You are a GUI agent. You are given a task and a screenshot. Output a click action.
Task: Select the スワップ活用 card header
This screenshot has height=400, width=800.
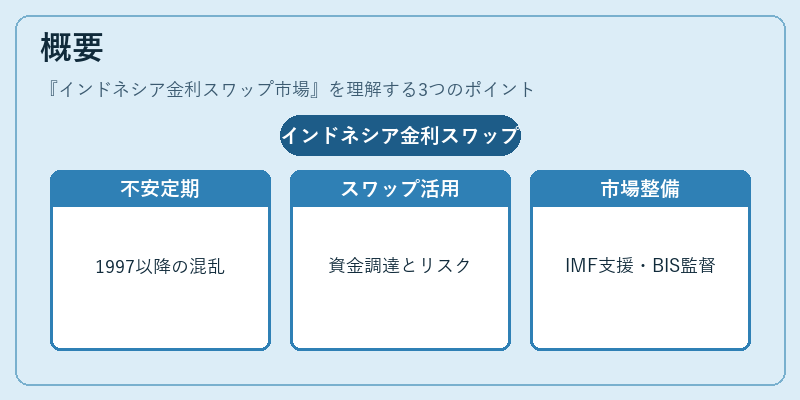click(x=401, y=189)
